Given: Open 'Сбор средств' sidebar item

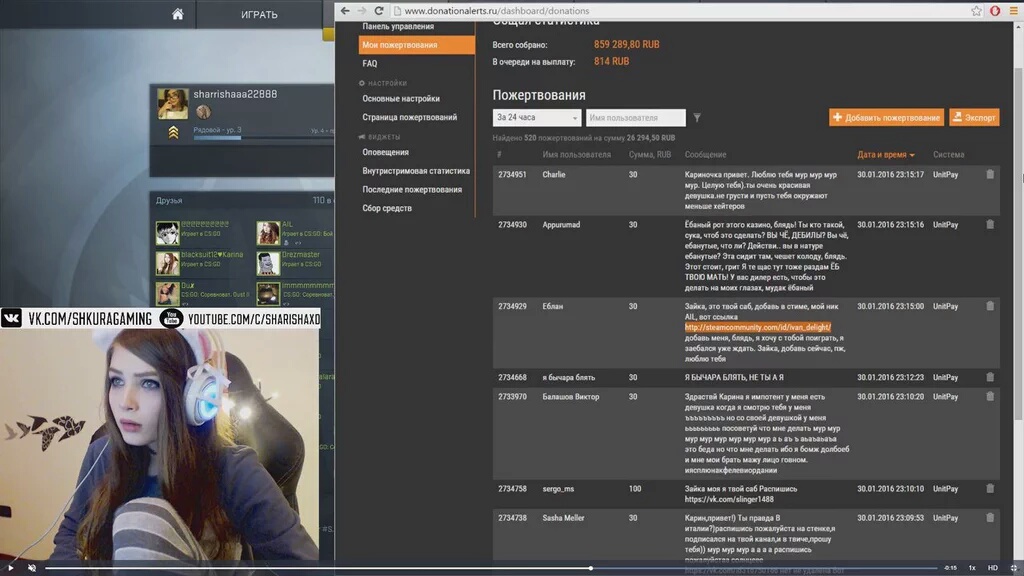Looking at the screenshot, I should click(387, 208).
